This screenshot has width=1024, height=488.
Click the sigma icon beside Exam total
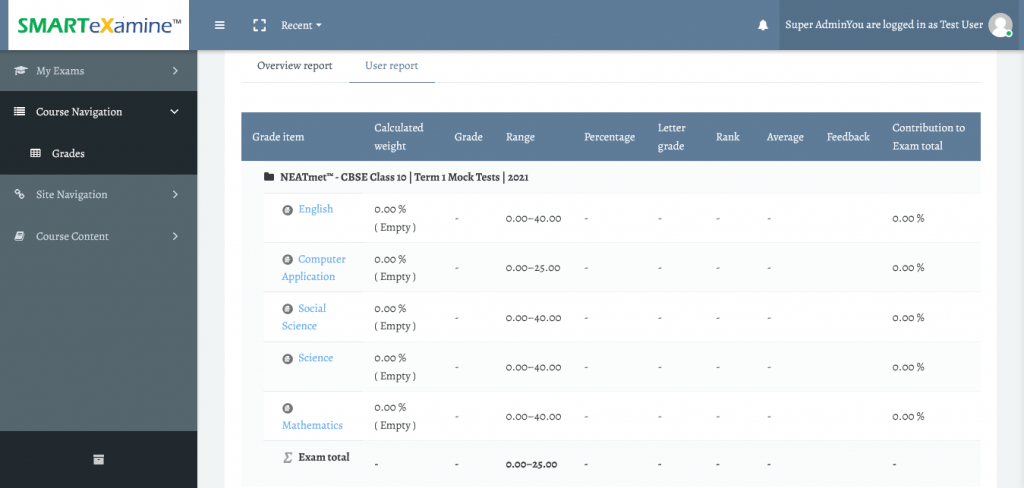[x=287, y=458]
